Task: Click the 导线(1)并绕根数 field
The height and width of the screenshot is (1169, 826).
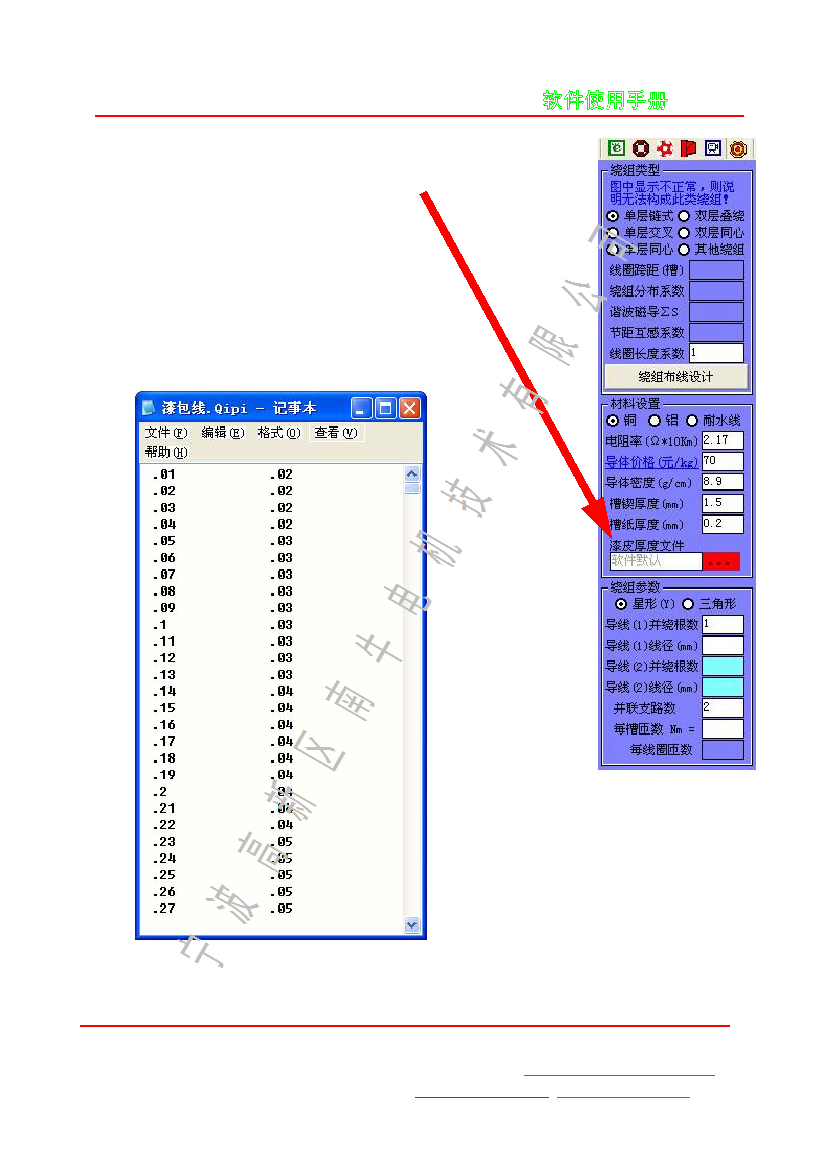Action: pos(722,624)
